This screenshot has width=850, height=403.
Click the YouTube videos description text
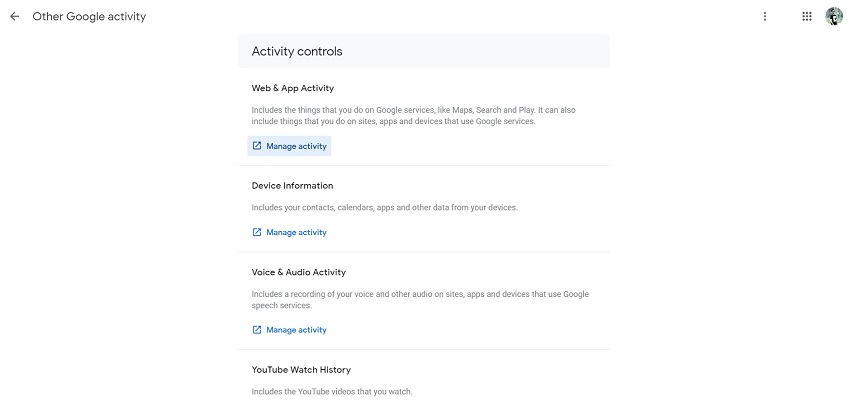coord(332,391)
